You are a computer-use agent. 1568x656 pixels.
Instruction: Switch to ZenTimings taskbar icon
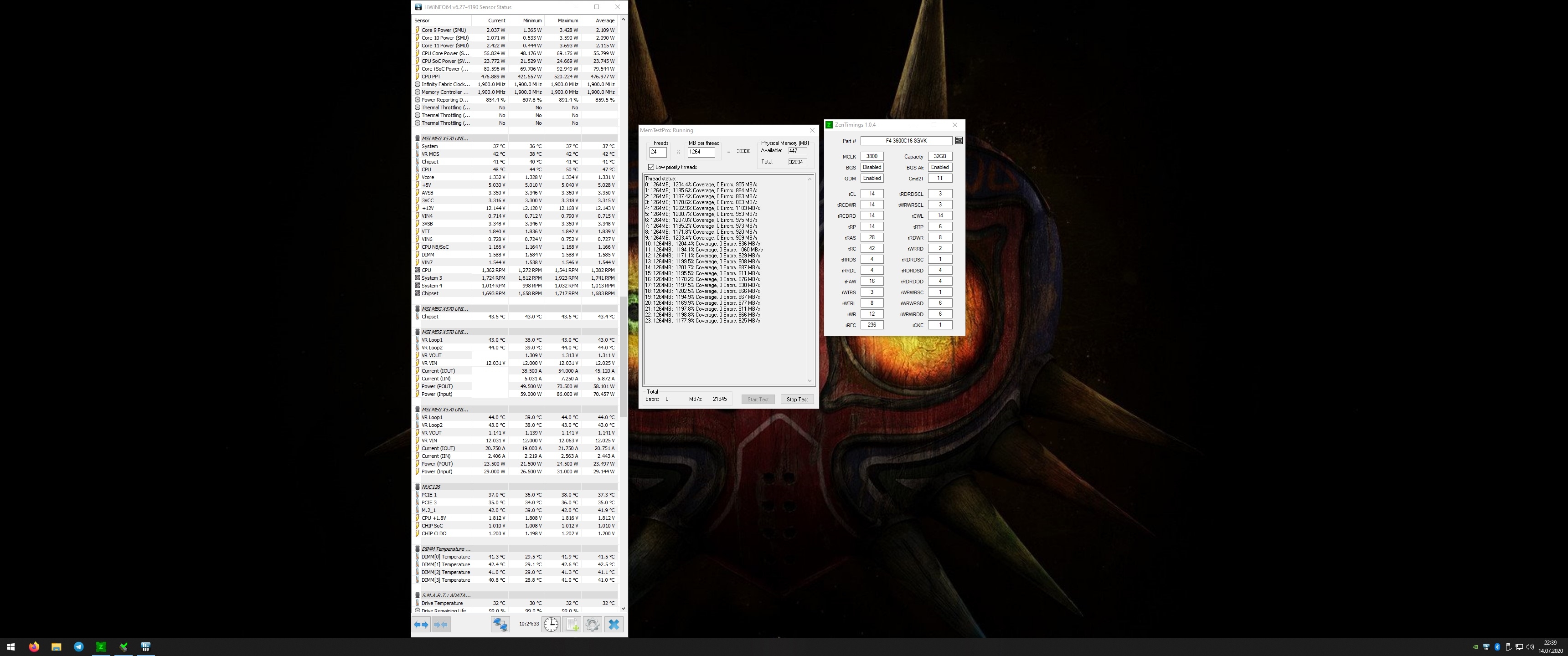[x=101, y=647]
